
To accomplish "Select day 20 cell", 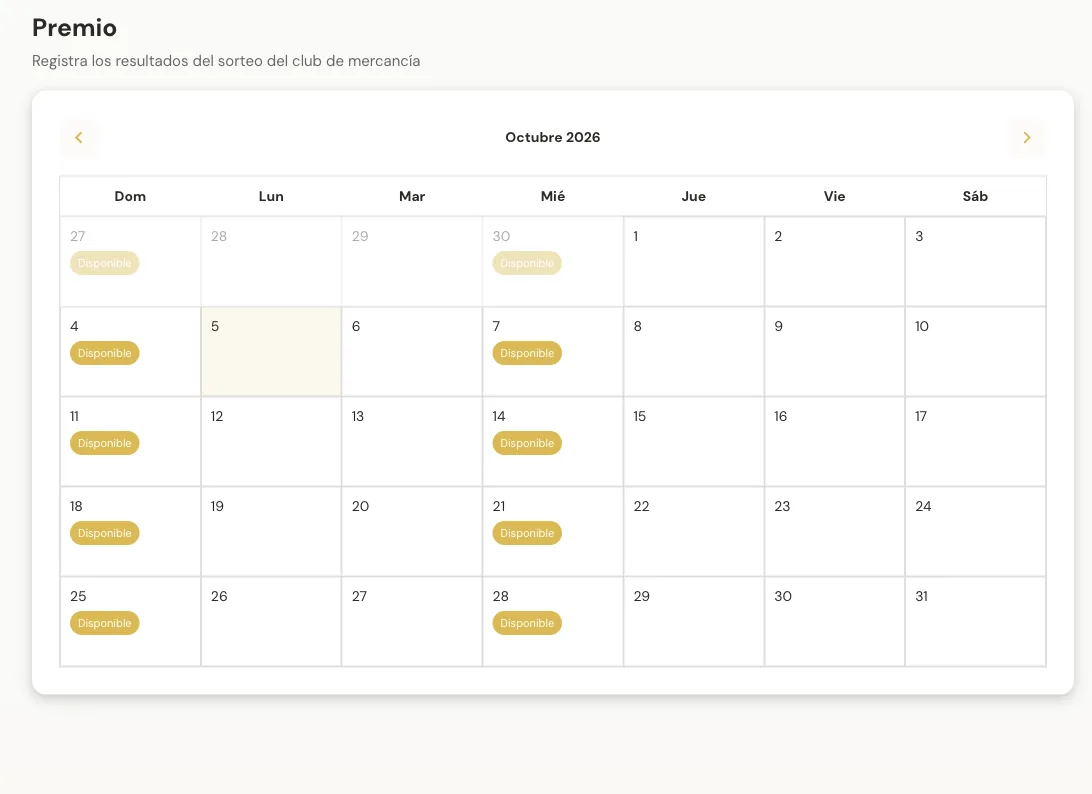I will click(412, 531).
